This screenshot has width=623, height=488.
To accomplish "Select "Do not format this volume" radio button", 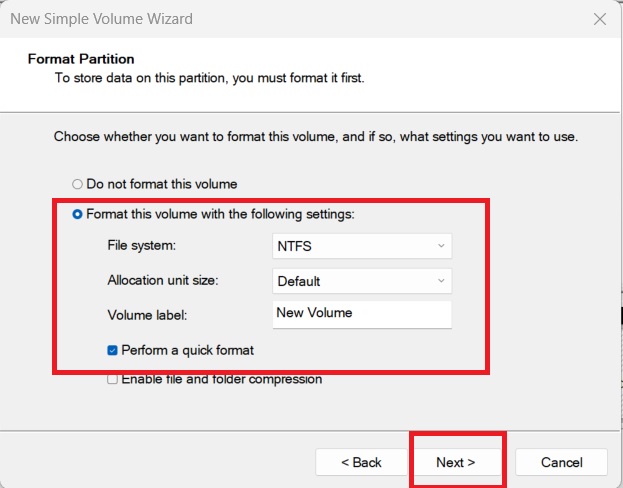I will pos(78,184).
